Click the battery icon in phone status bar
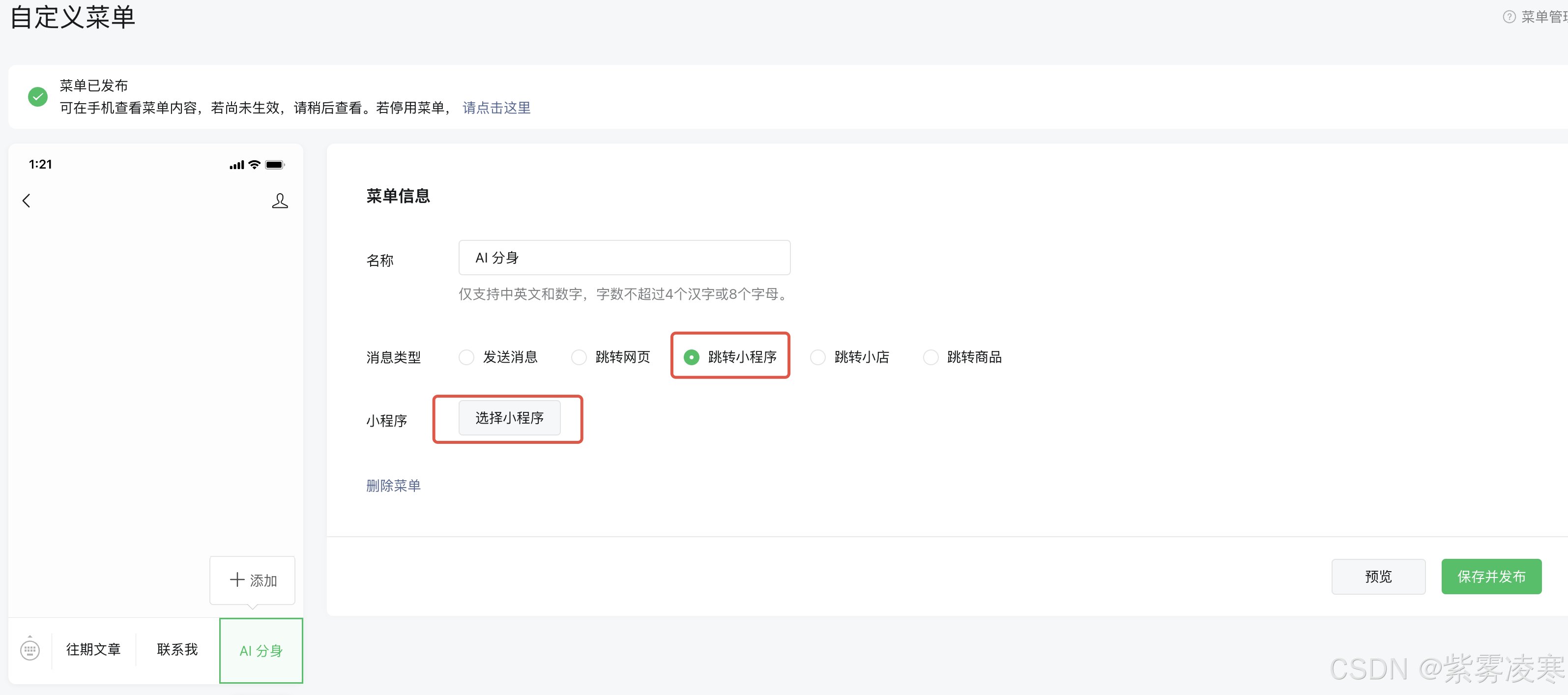Viewport: 1568px width, 695px height. (274, 164)
